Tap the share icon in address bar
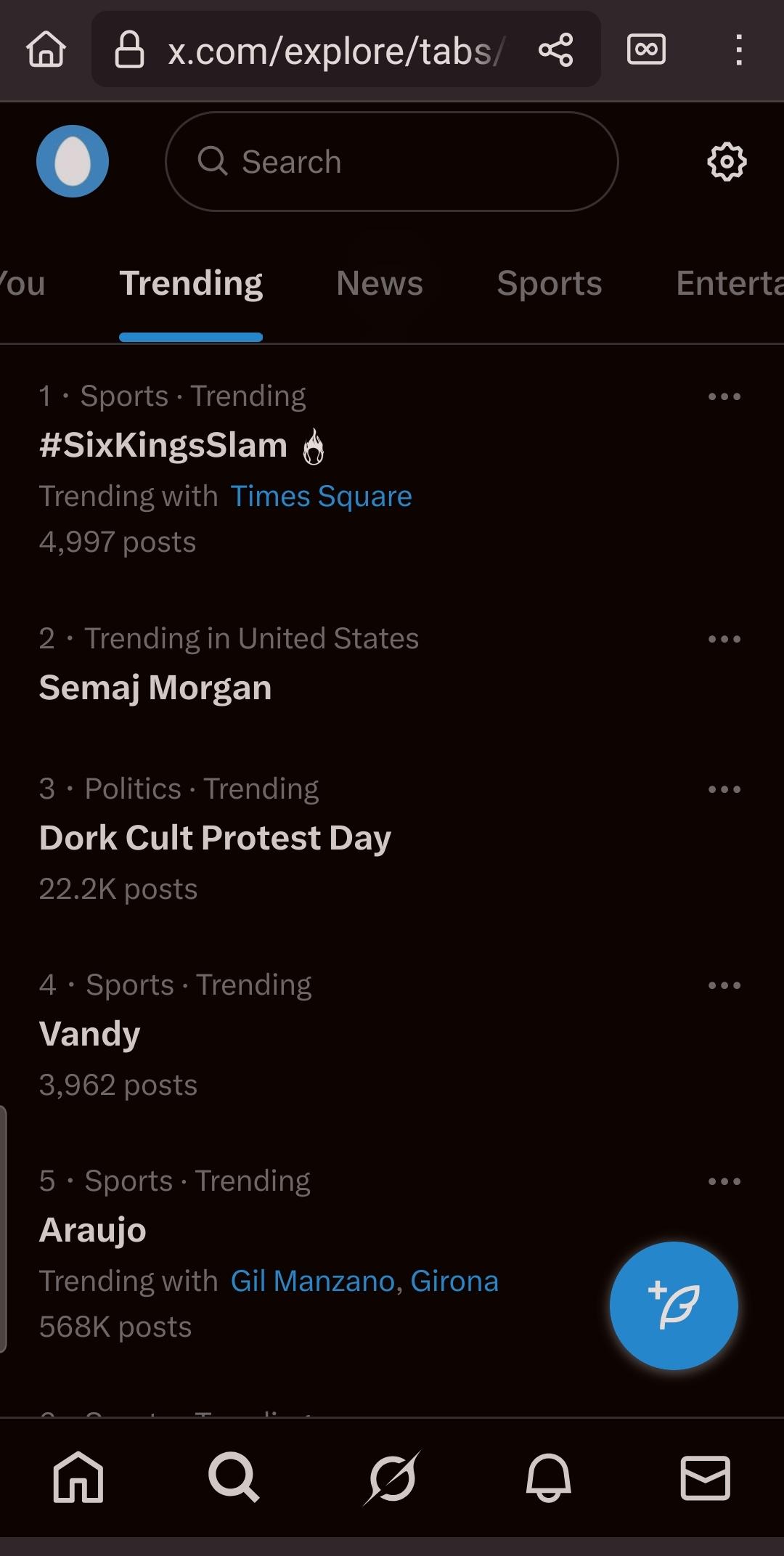 [556, 50]
